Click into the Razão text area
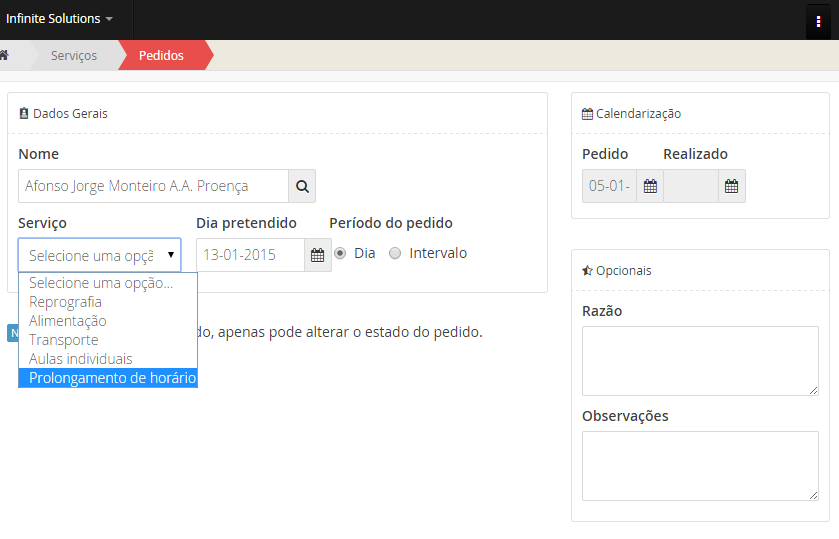 [700, 360]
